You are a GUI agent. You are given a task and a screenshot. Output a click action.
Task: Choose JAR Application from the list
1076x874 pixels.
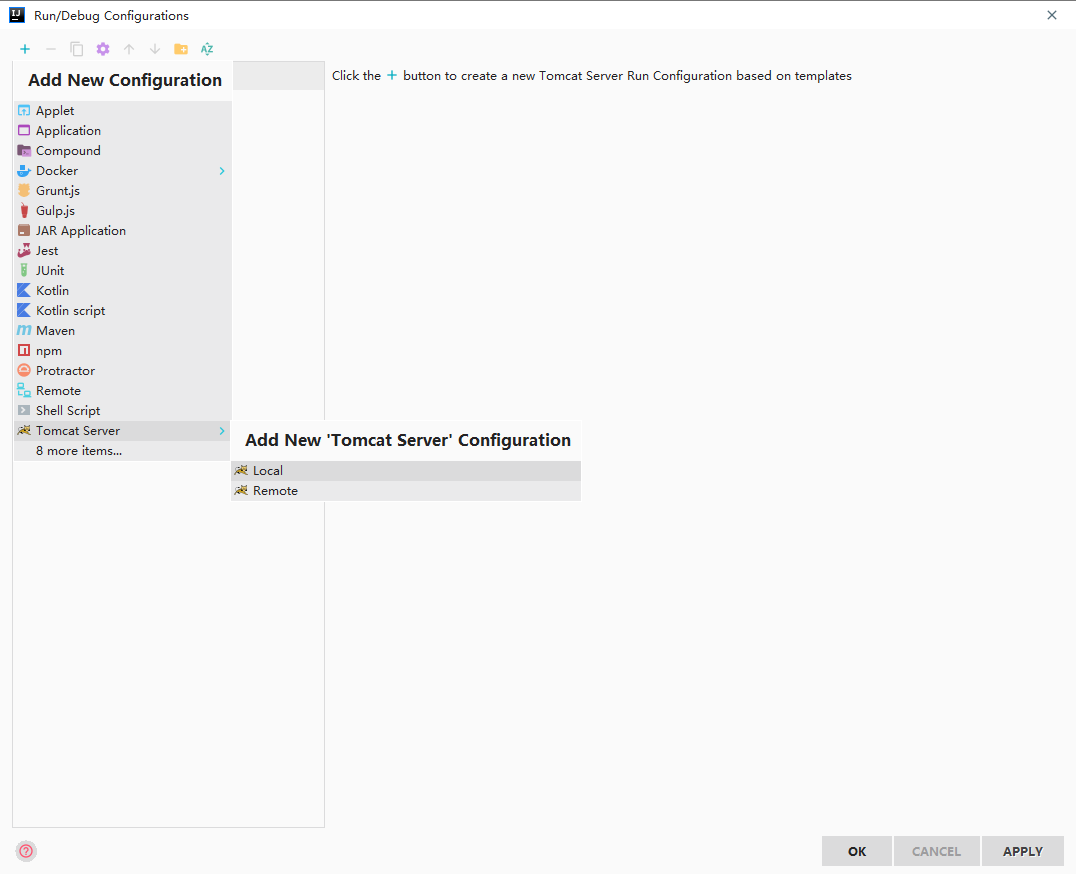coord(122,231)
